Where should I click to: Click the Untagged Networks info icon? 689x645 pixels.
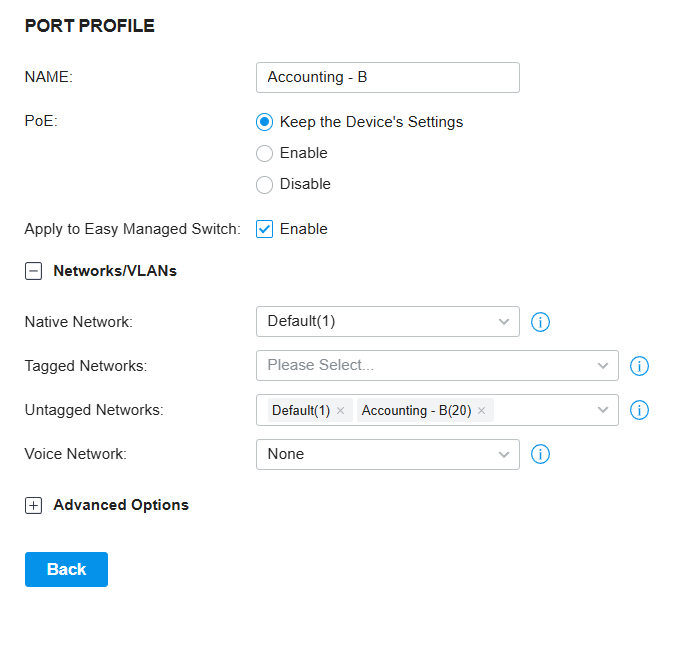(639, 410)
